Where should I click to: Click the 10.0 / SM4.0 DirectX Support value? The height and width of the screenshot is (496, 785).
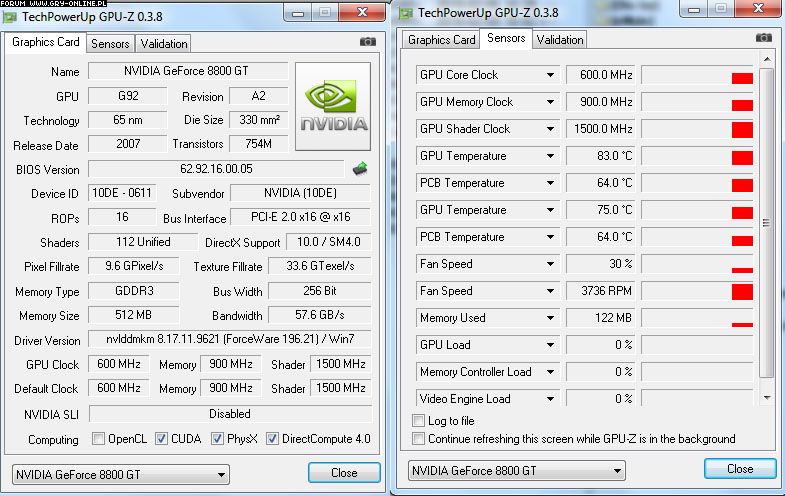(329, 242)
